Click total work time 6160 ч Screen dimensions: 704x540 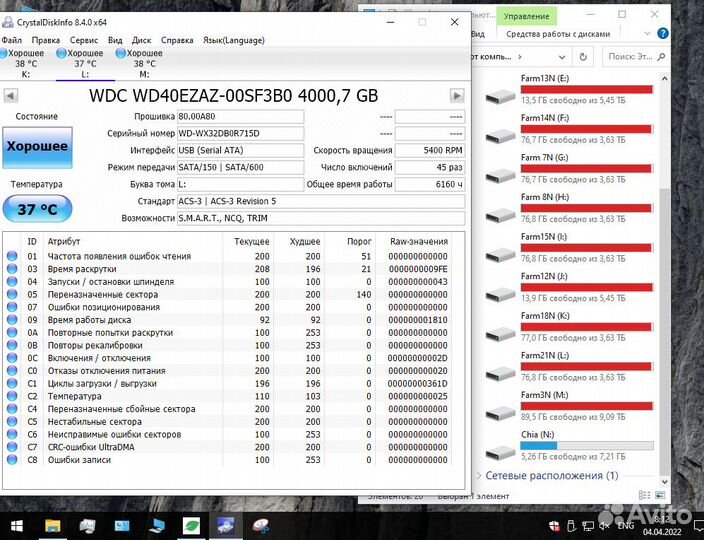[430, 184]
